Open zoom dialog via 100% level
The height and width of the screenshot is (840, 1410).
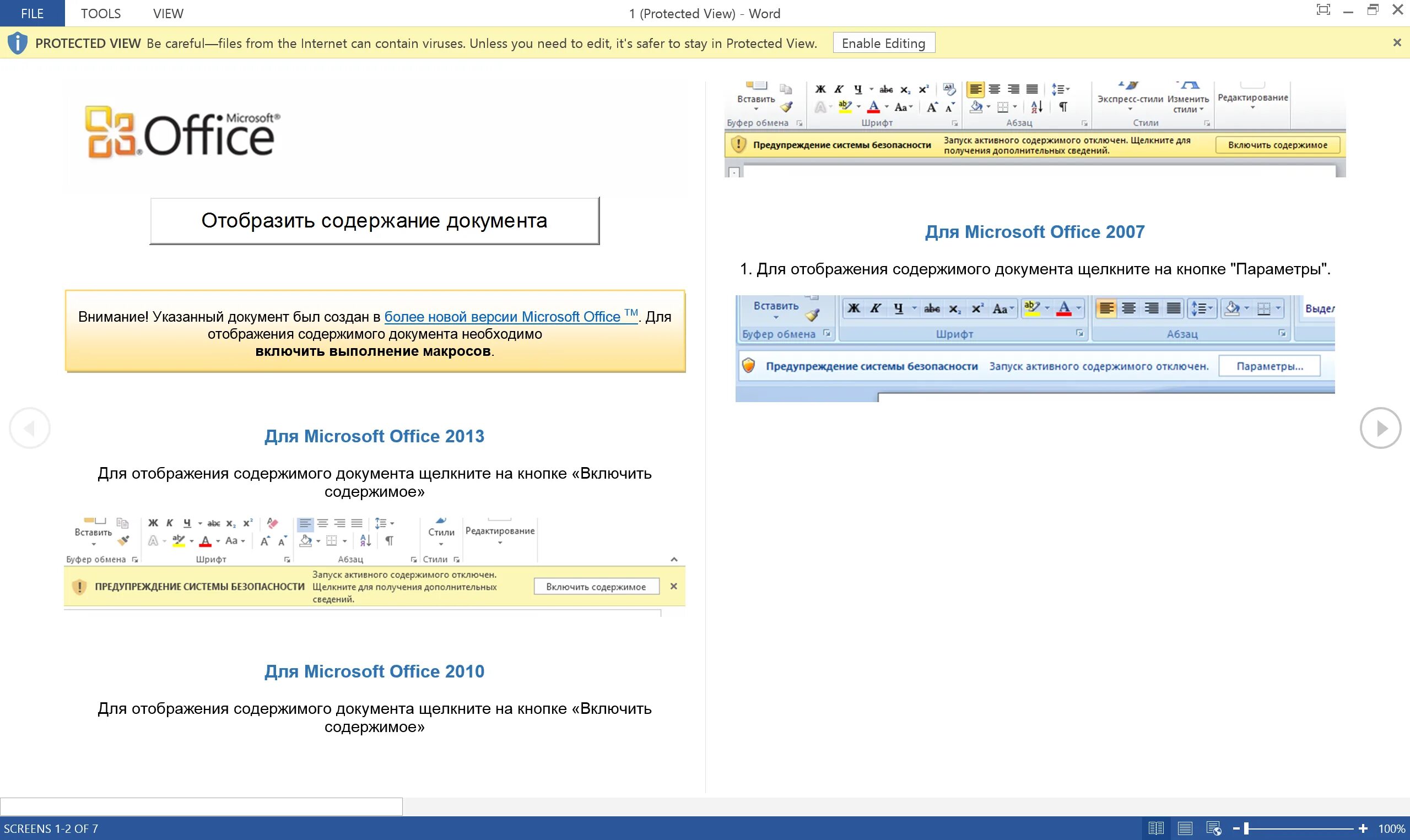[x=1391, y=829]
